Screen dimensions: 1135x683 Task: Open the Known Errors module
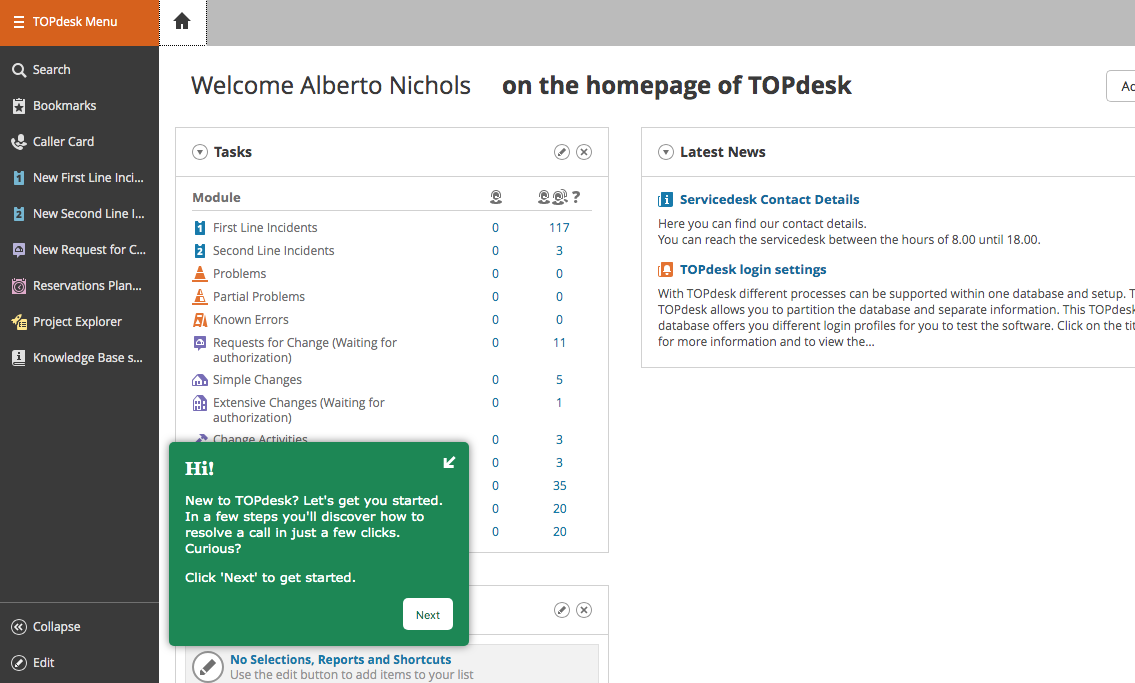(250, 320)
